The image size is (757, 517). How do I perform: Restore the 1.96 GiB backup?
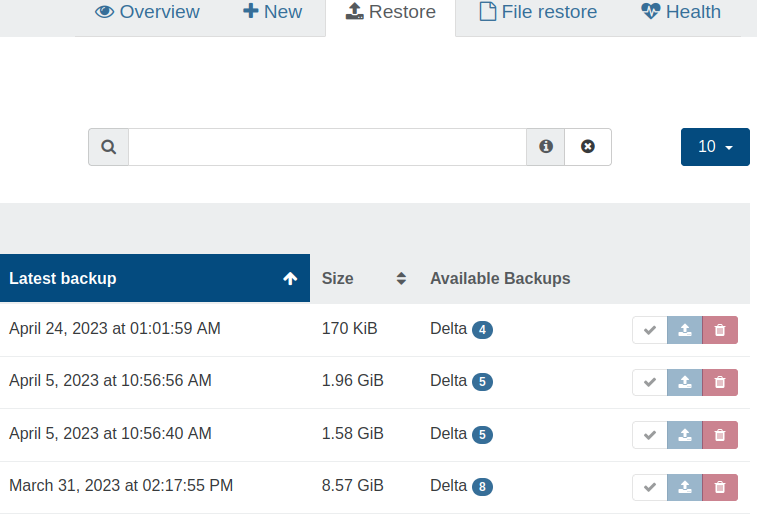pos(685,382)
